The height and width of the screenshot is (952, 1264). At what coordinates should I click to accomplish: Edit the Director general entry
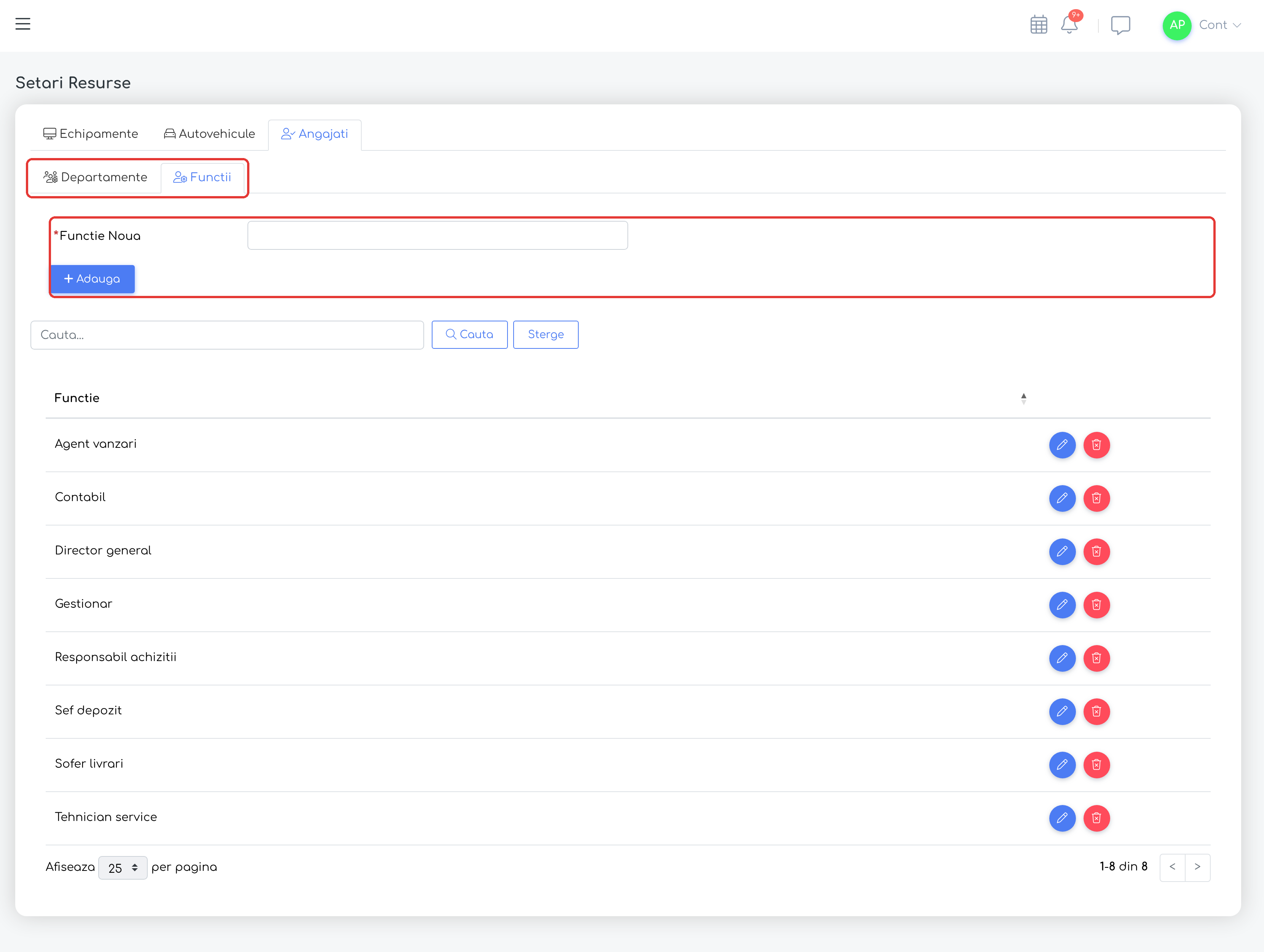pos(1062,551)
